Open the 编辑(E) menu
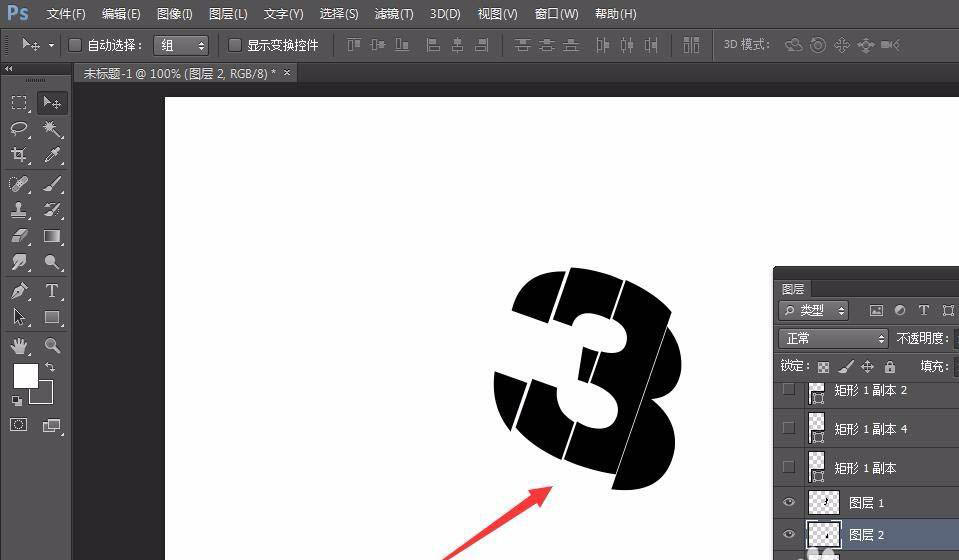Screen dimensions: 959x560 pyautogui.click(x=120, y=13)
